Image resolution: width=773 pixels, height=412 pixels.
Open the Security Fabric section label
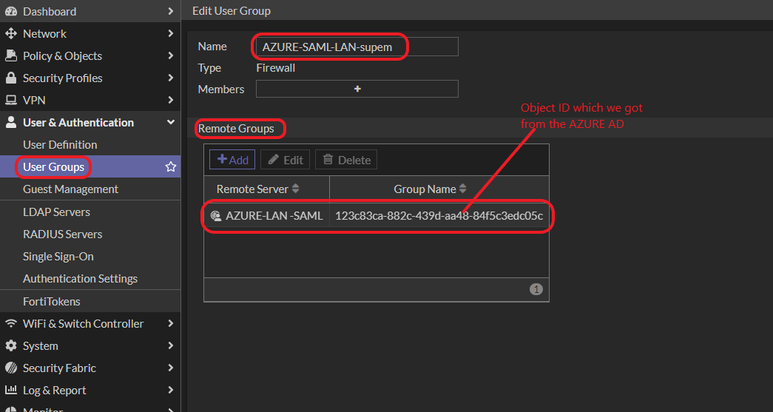59,368
